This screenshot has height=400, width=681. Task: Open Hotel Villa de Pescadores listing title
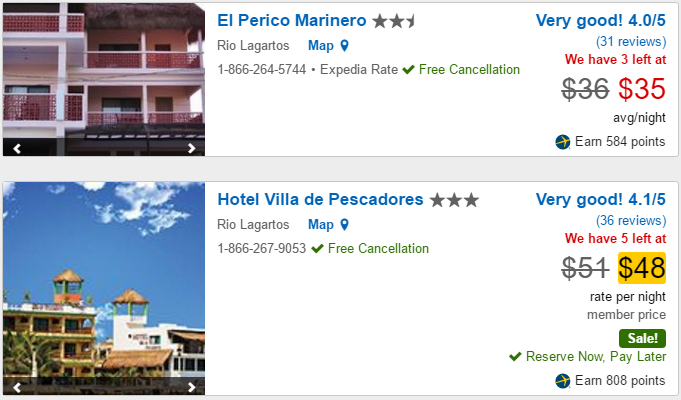[320, 199]
